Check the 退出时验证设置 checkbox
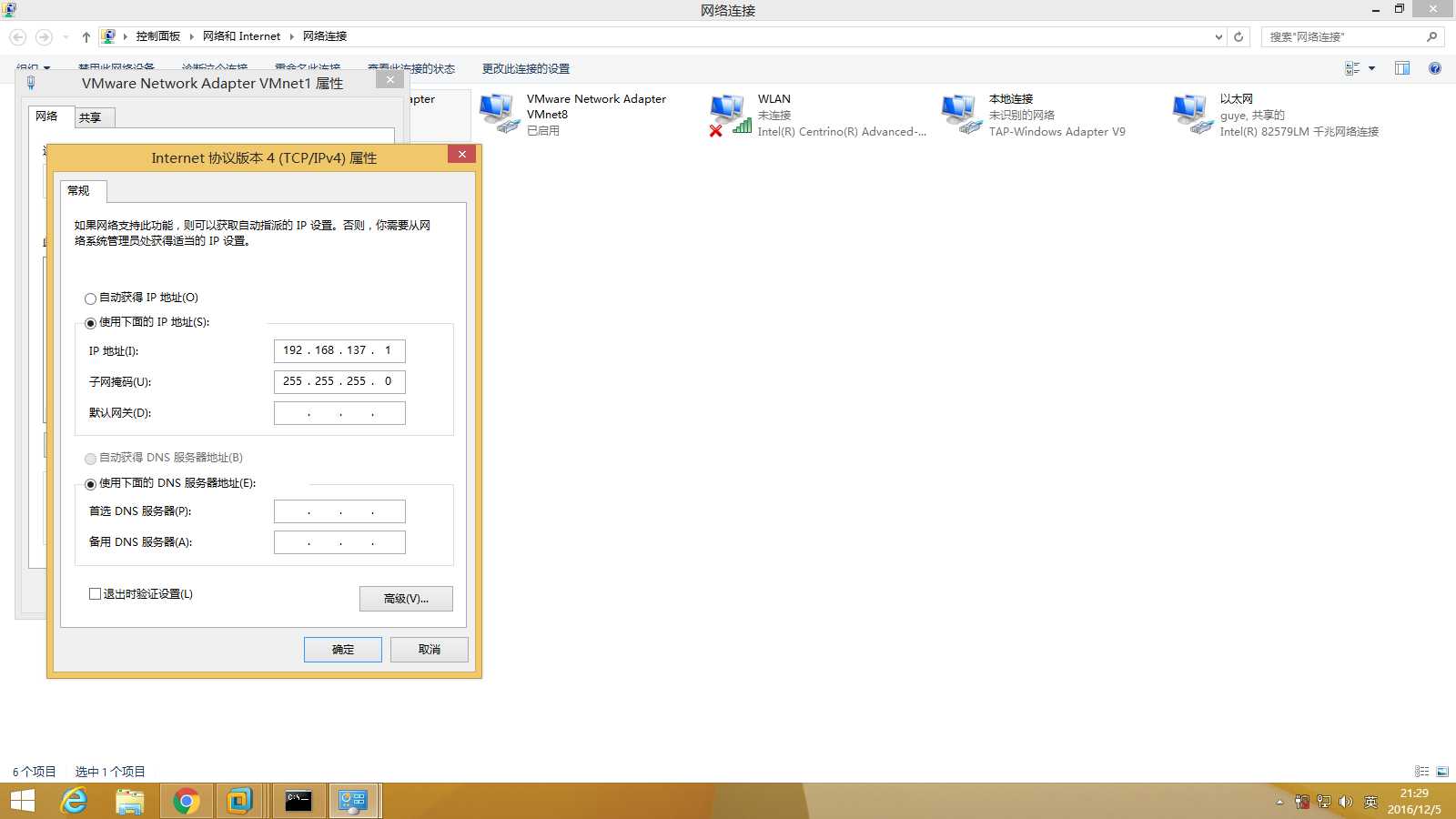The width and height of the screenshot is (1456, 819). pos(95,593)
